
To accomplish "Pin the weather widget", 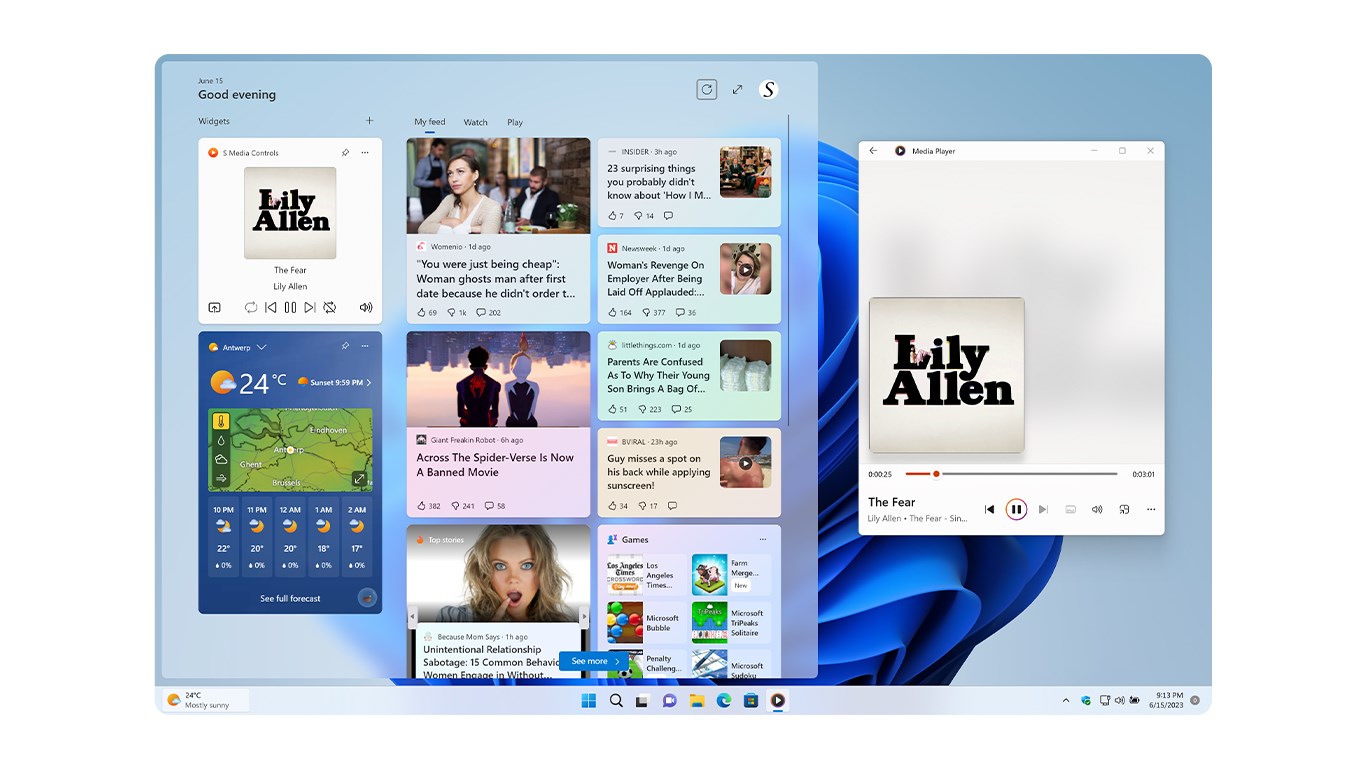I will [345, 346].
